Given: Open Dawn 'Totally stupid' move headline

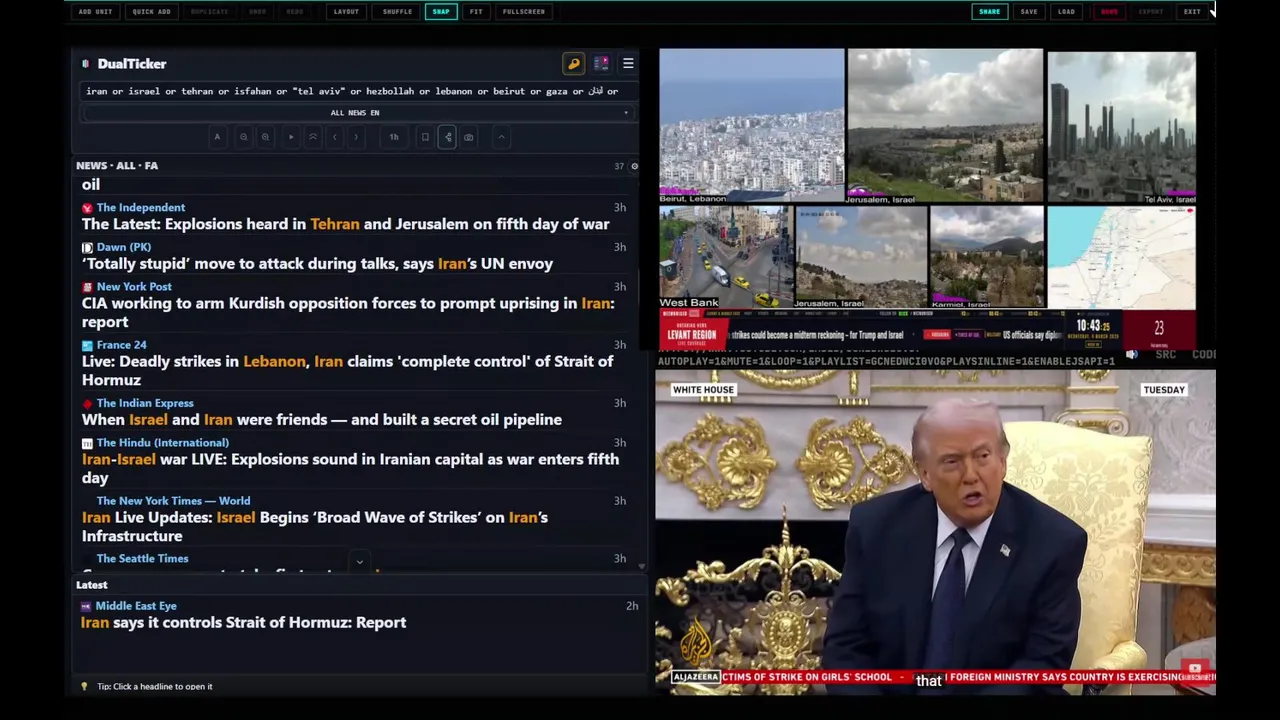Looking at the screenshot, I should click(317, 264).
